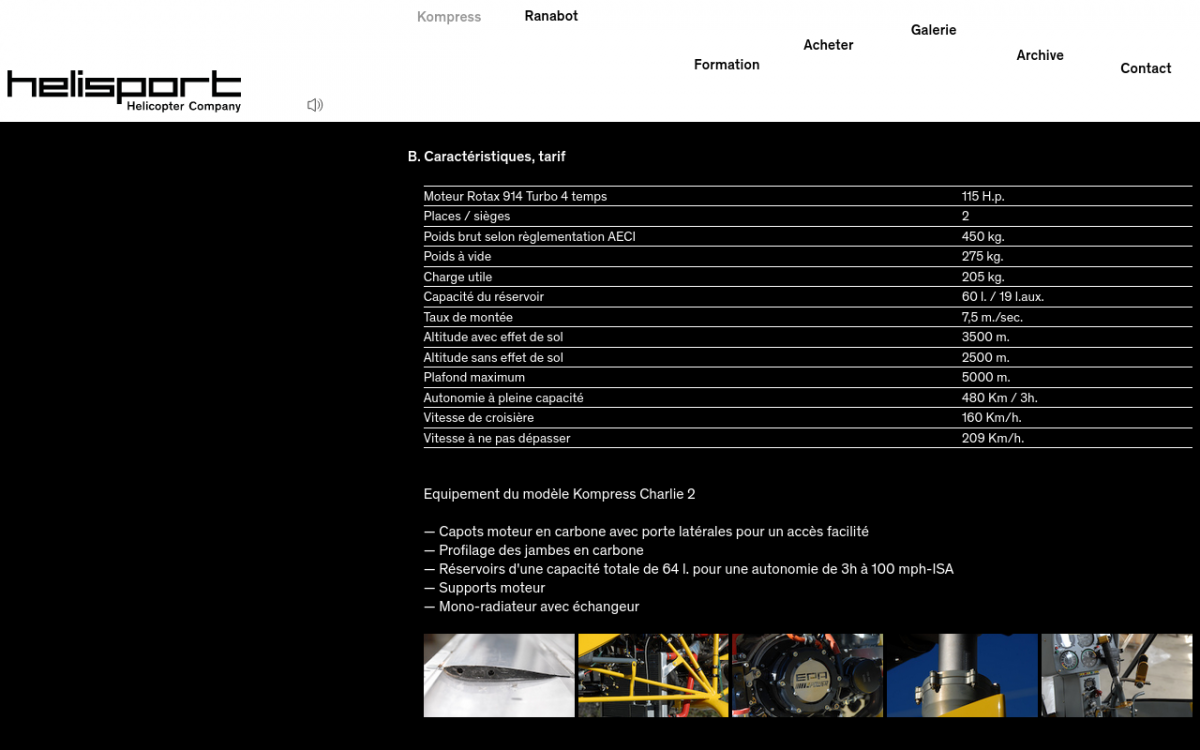
Task: Click the 'Helicopter Company' tagline under logo
Action: [x=183, y=106]
